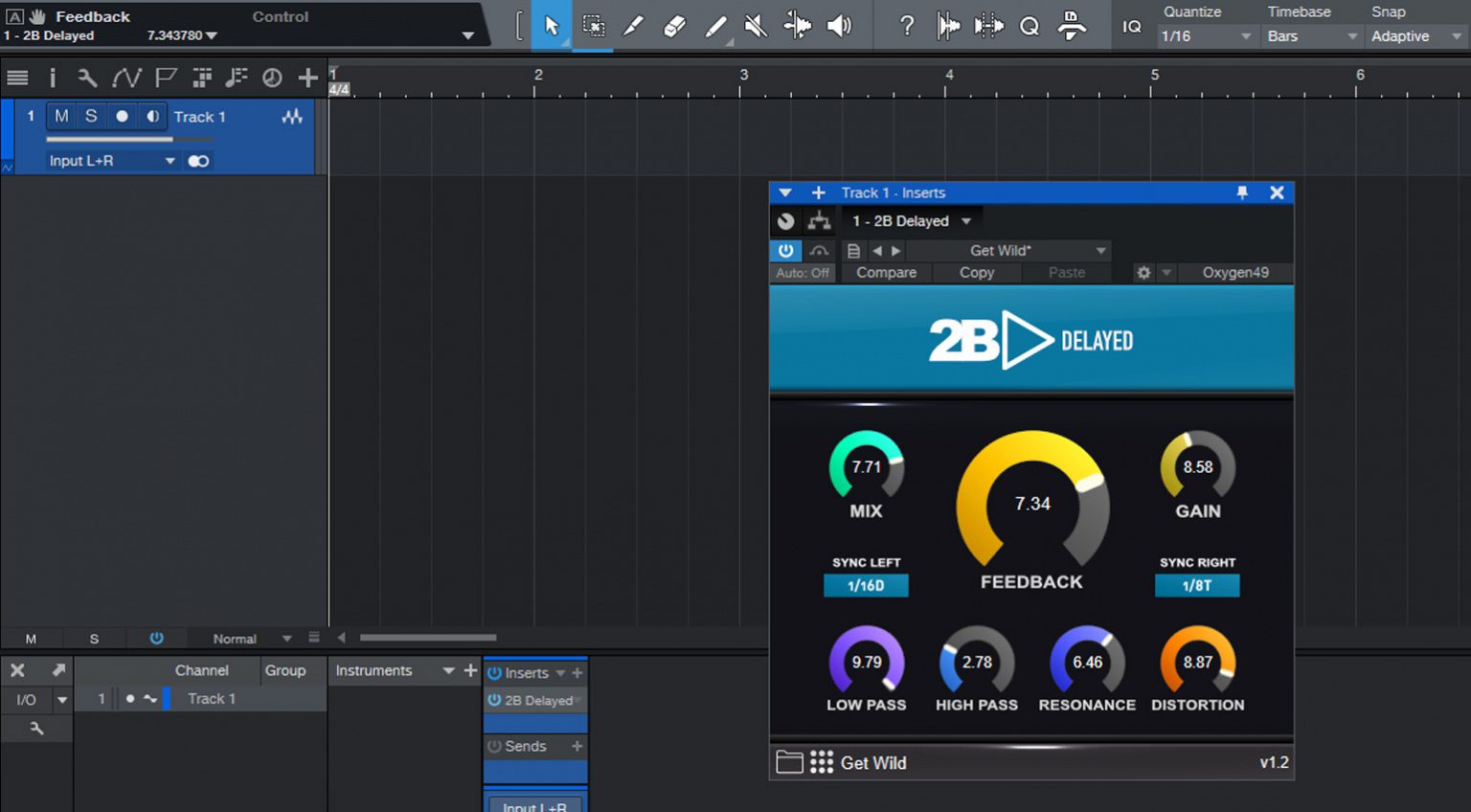Select the Arrow tool in the toolbar
The width and height of the screenshot is (1471, 812).
tap(551, 26)
